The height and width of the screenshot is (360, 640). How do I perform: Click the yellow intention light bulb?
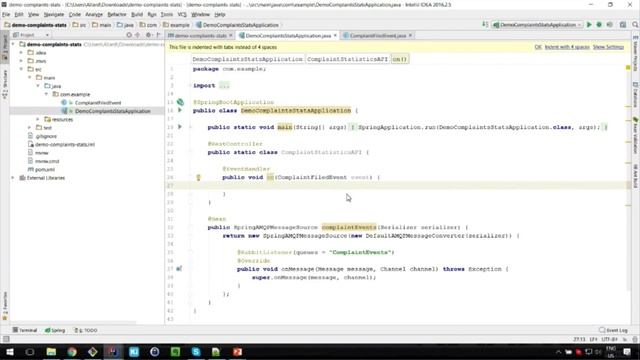click(198, 177)
